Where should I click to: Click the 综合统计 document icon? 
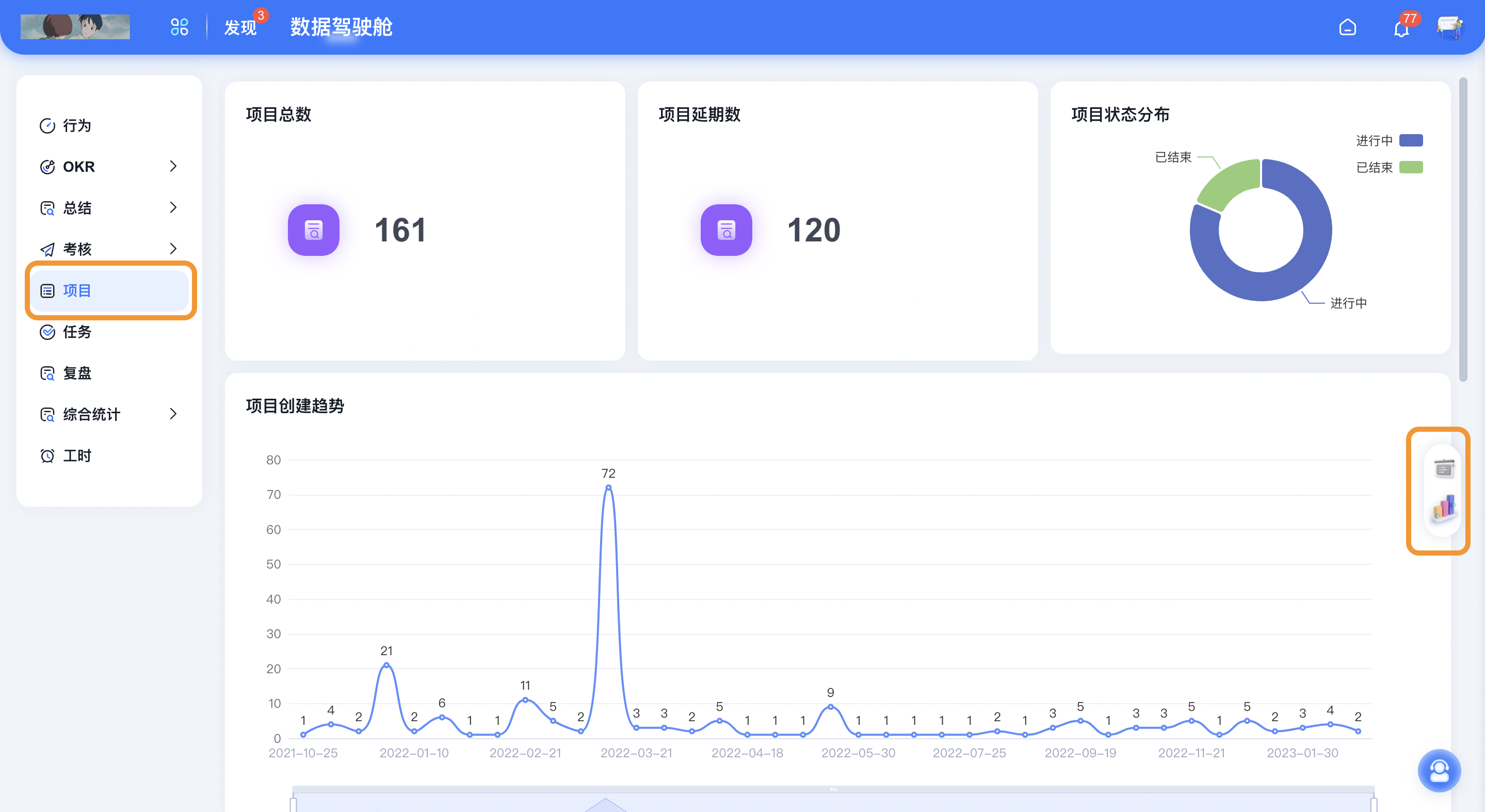click(x=47, y=414)
